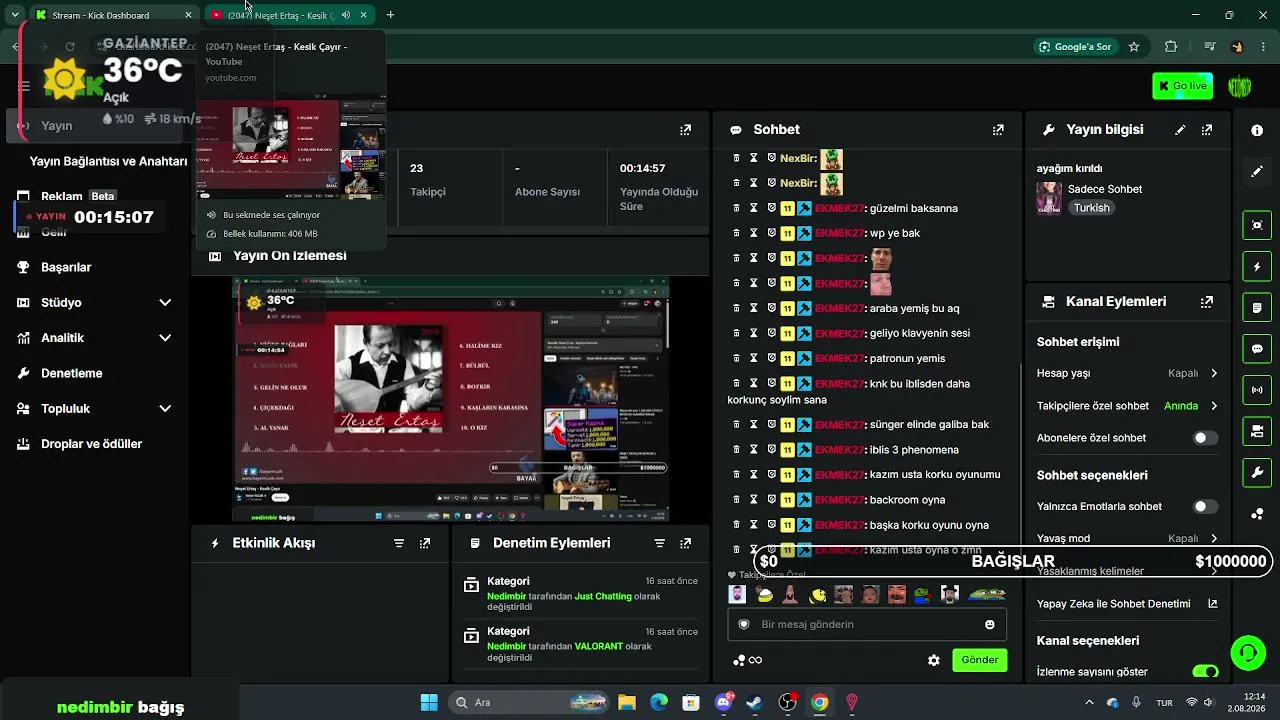Screen dimensions: 1280x720
Task: Edit stream info with the Yayın bilgisi pencil
Action: click(x=1180, y=130)
